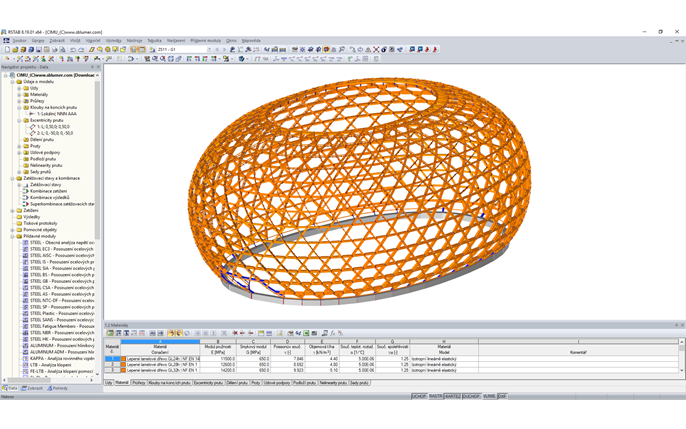Screen dimensions: 686x429
Task: Select Kombinace zatížení tree item
Action: [49, 191]
